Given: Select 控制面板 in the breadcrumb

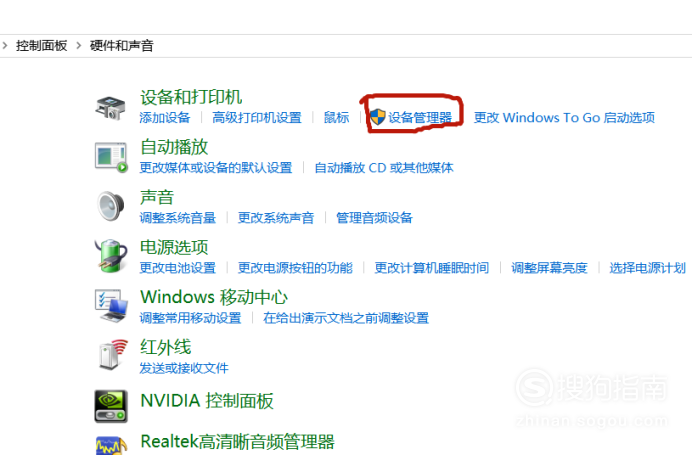Looking at the screenshot, I should coord(41,45).
